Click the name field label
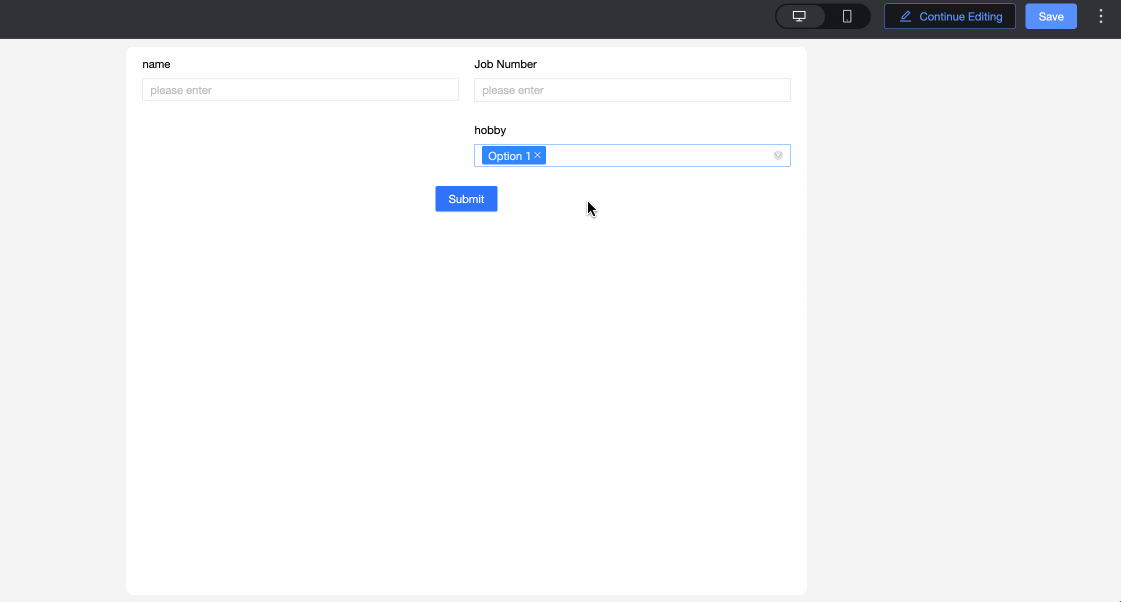 pos(156,64)
